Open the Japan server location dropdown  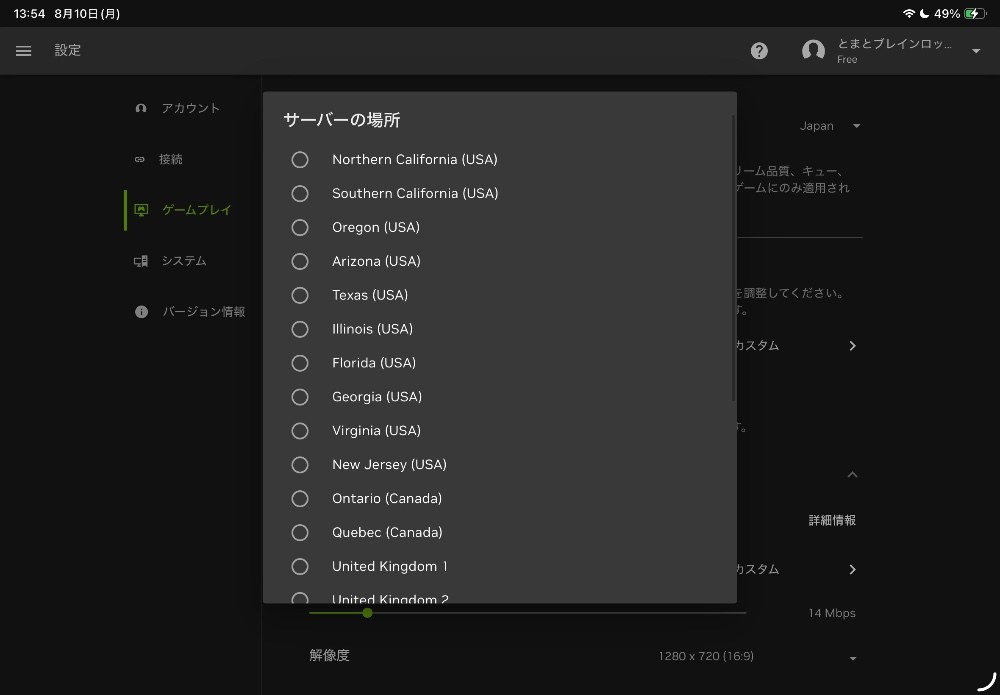point(830,126)
